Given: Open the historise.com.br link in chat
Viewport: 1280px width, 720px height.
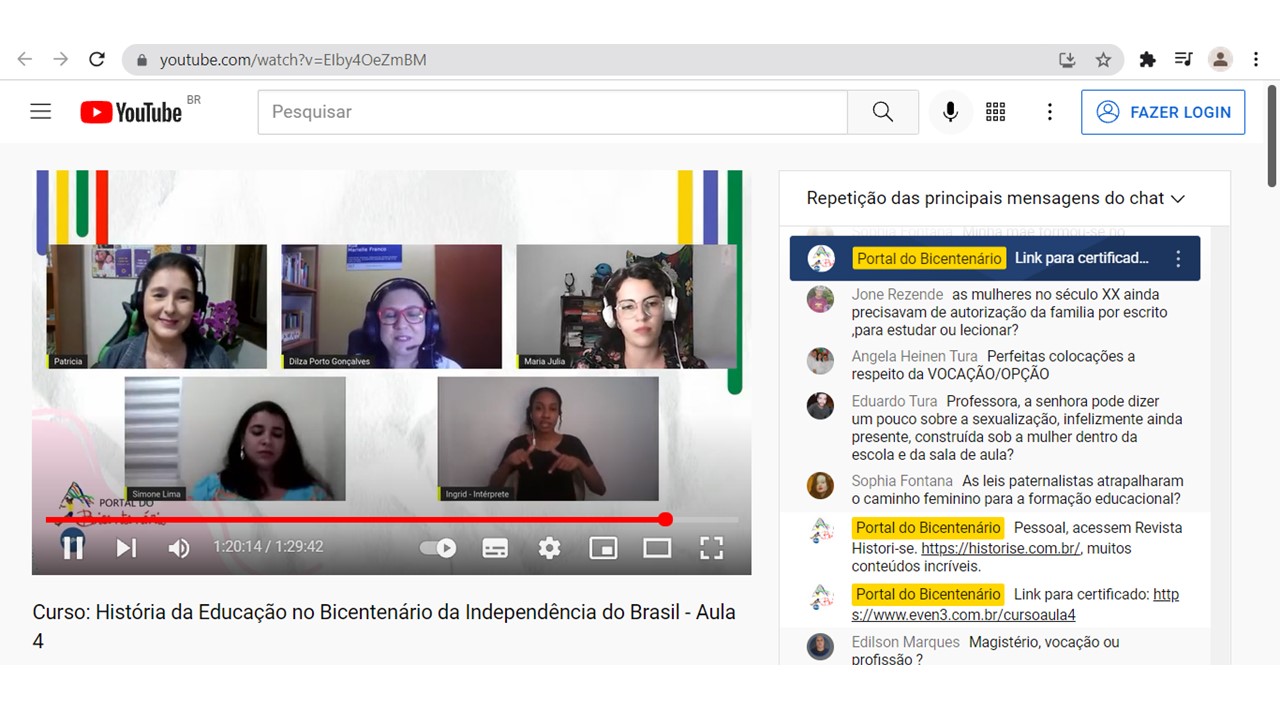Looking at the screenshot, I should [1001, 548].
